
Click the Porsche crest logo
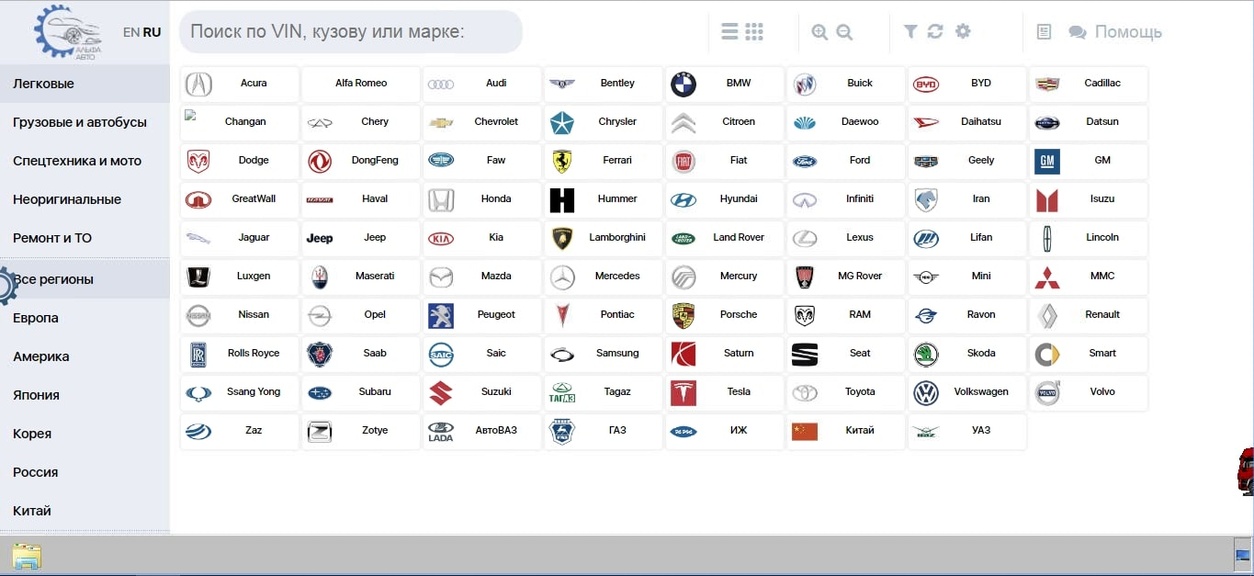(x=683, y=316)
